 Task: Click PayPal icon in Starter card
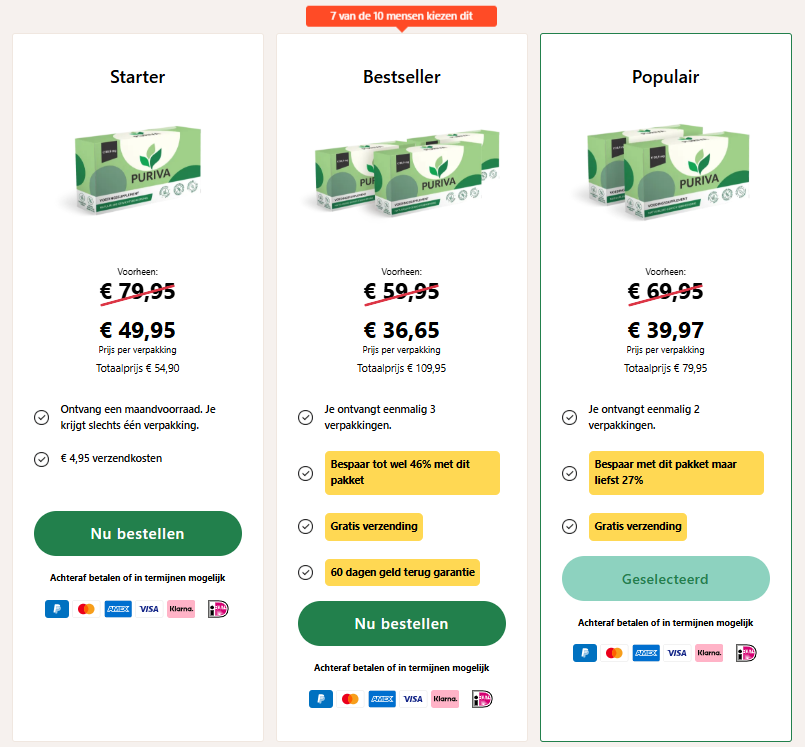[56, 608]
